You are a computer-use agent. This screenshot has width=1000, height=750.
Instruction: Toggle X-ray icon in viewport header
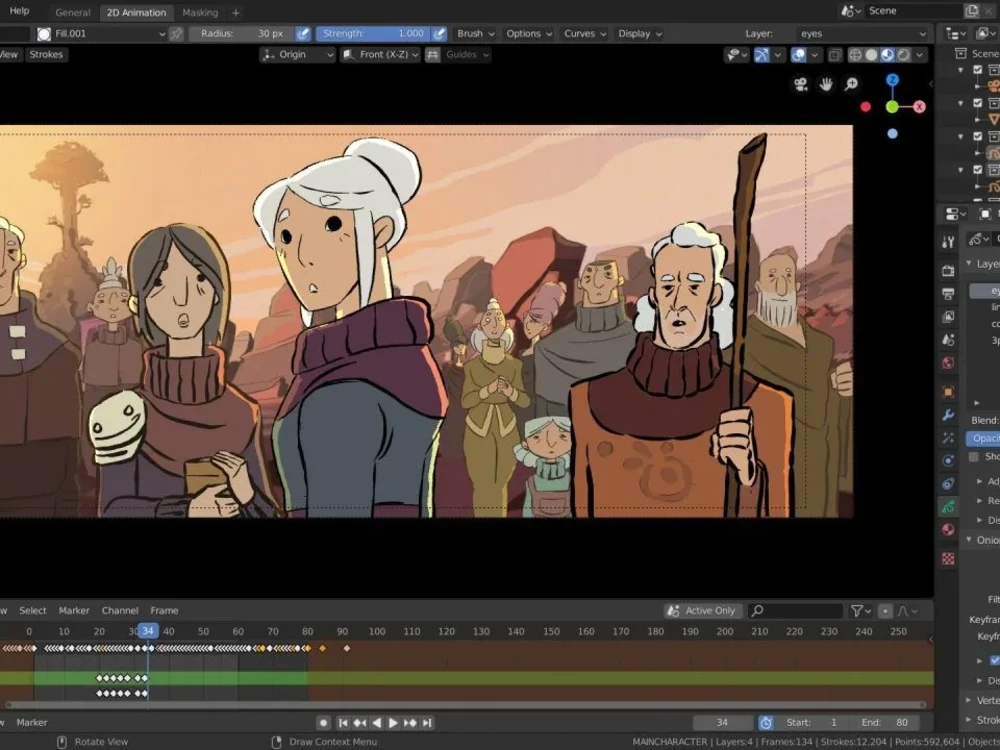pyautogui.click(x=834, y=55)
